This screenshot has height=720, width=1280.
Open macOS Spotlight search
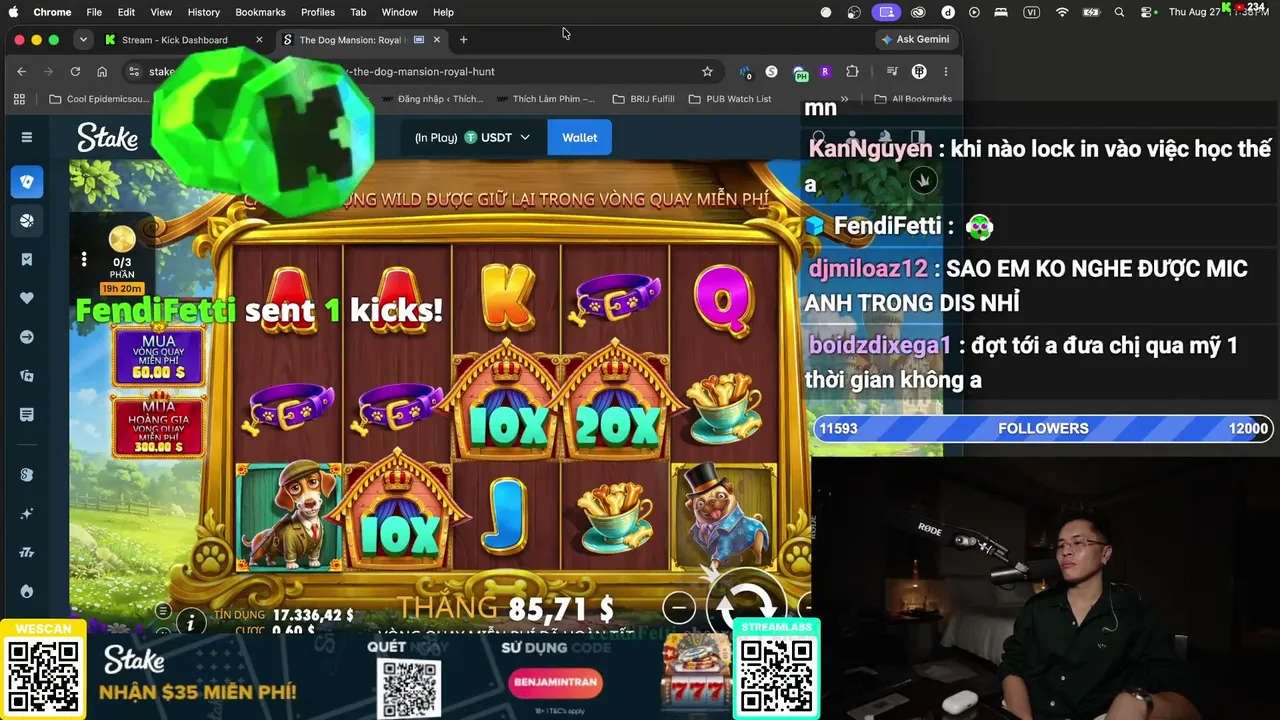[1119, 12]
